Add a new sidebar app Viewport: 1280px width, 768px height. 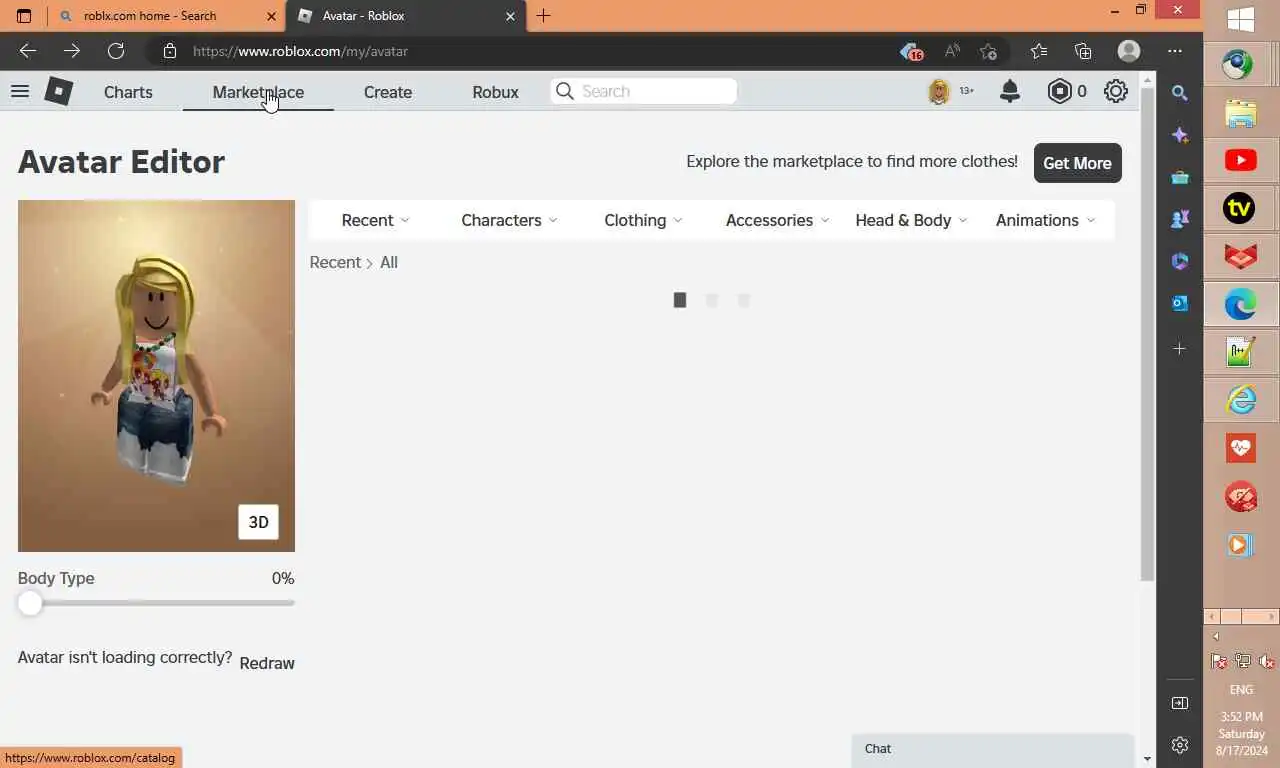(x=1180, y=349)
